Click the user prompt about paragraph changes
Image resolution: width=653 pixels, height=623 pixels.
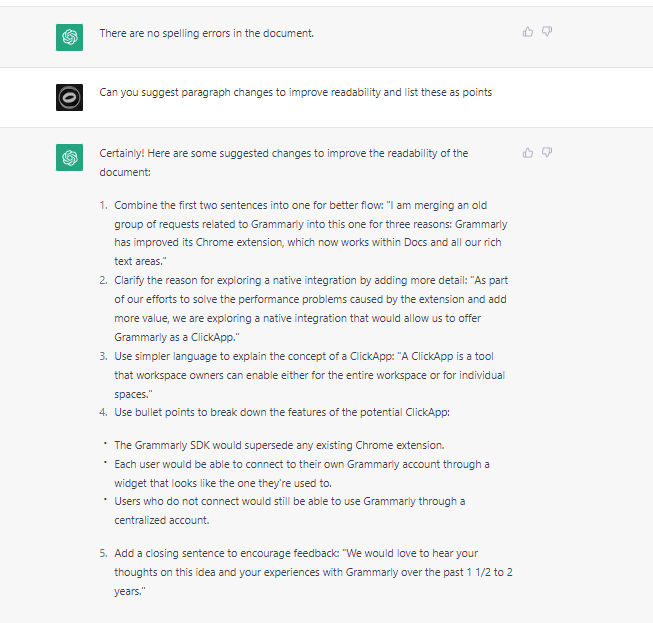point(296,92)
